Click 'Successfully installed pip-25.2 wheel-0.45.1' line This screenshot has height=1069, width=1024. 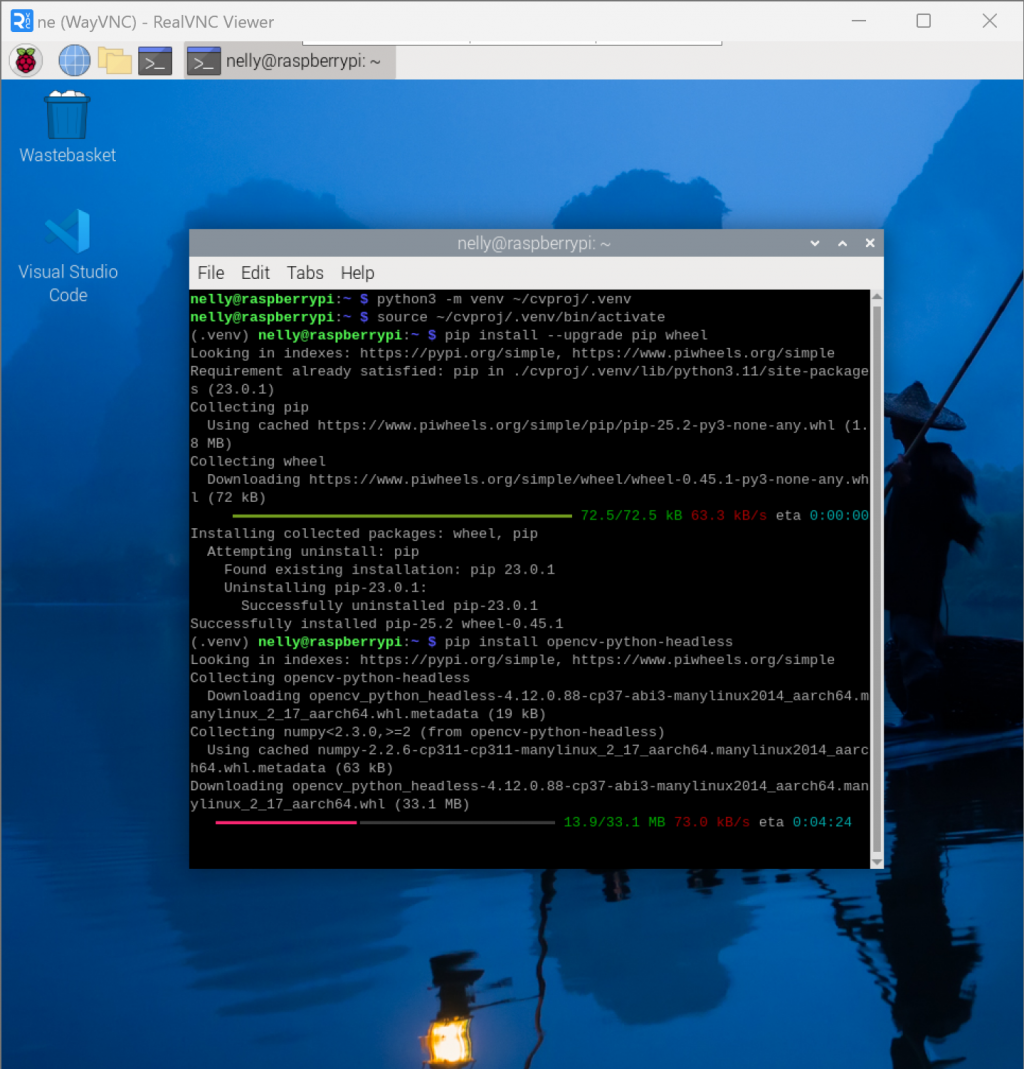click(x=376, y=624)
